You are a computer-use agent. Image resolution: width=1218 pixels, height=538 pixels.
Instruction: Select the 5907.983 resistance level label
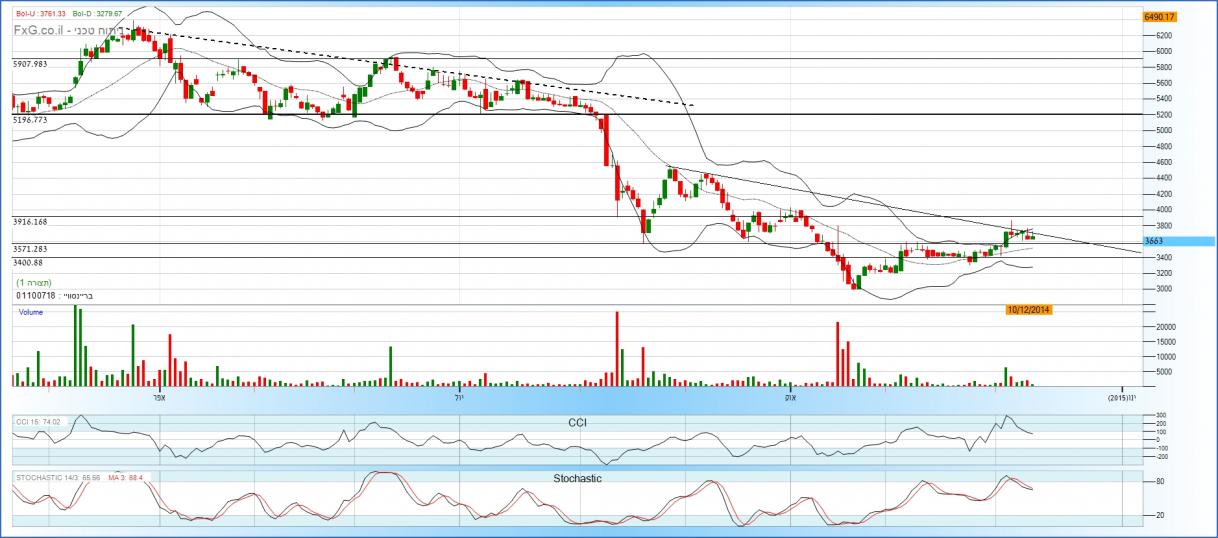coord(30,64)
